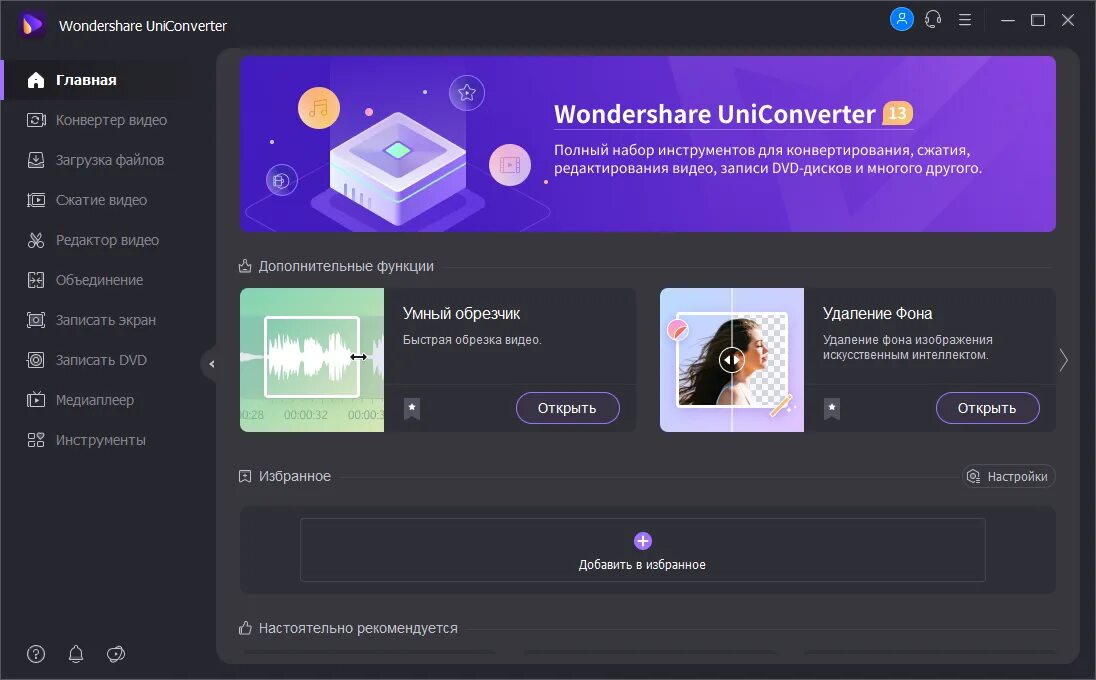Switch to Загрузка файлов section
1096x680 pixels.
pyautogui.click(x=110, y=160)
